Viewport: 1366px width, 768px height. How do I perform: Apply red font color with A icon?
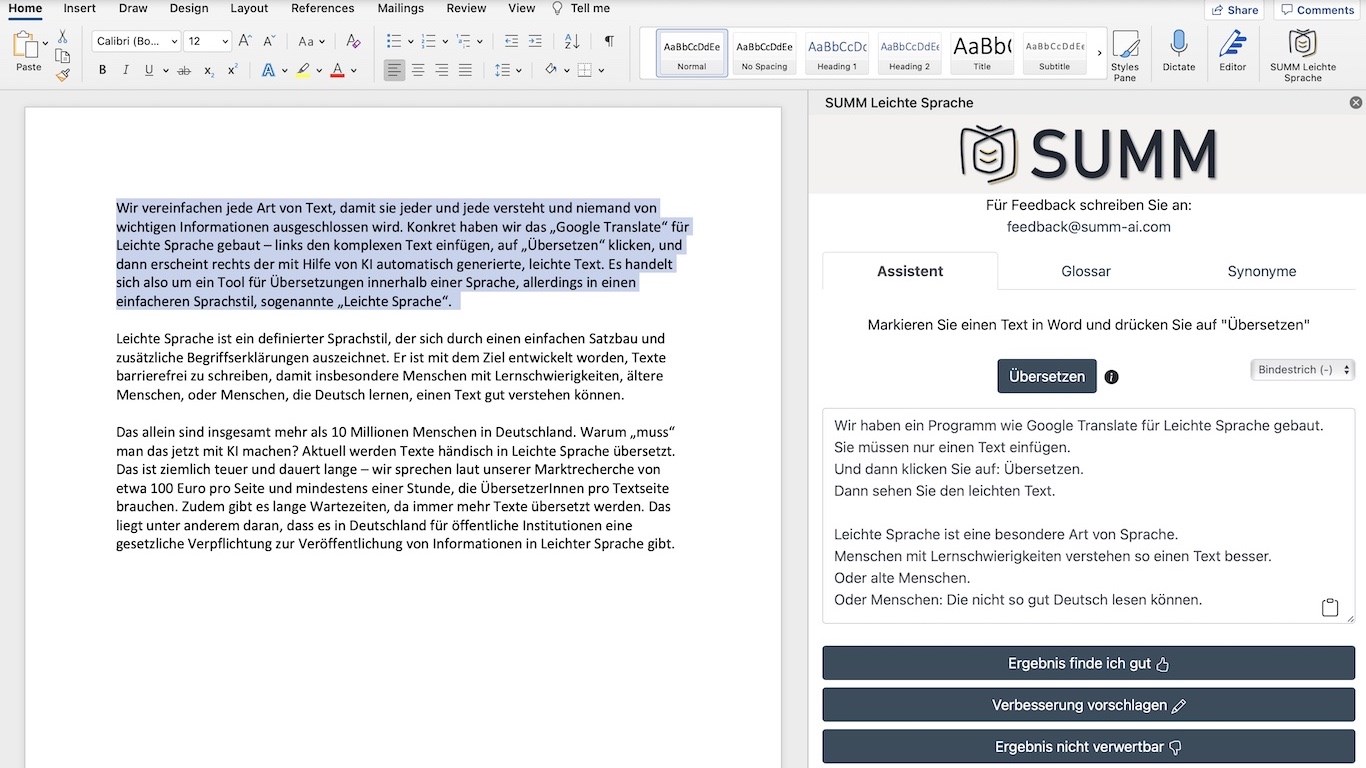pyautogui.click(x=337, y=70)
